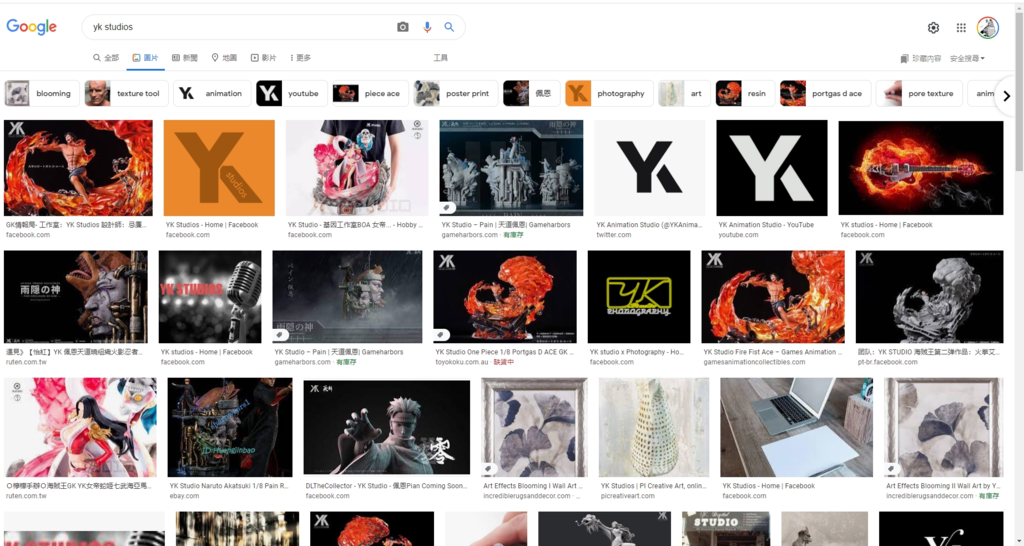Open the Google apps grid
Screen dimensions: 1024x546
961,27
